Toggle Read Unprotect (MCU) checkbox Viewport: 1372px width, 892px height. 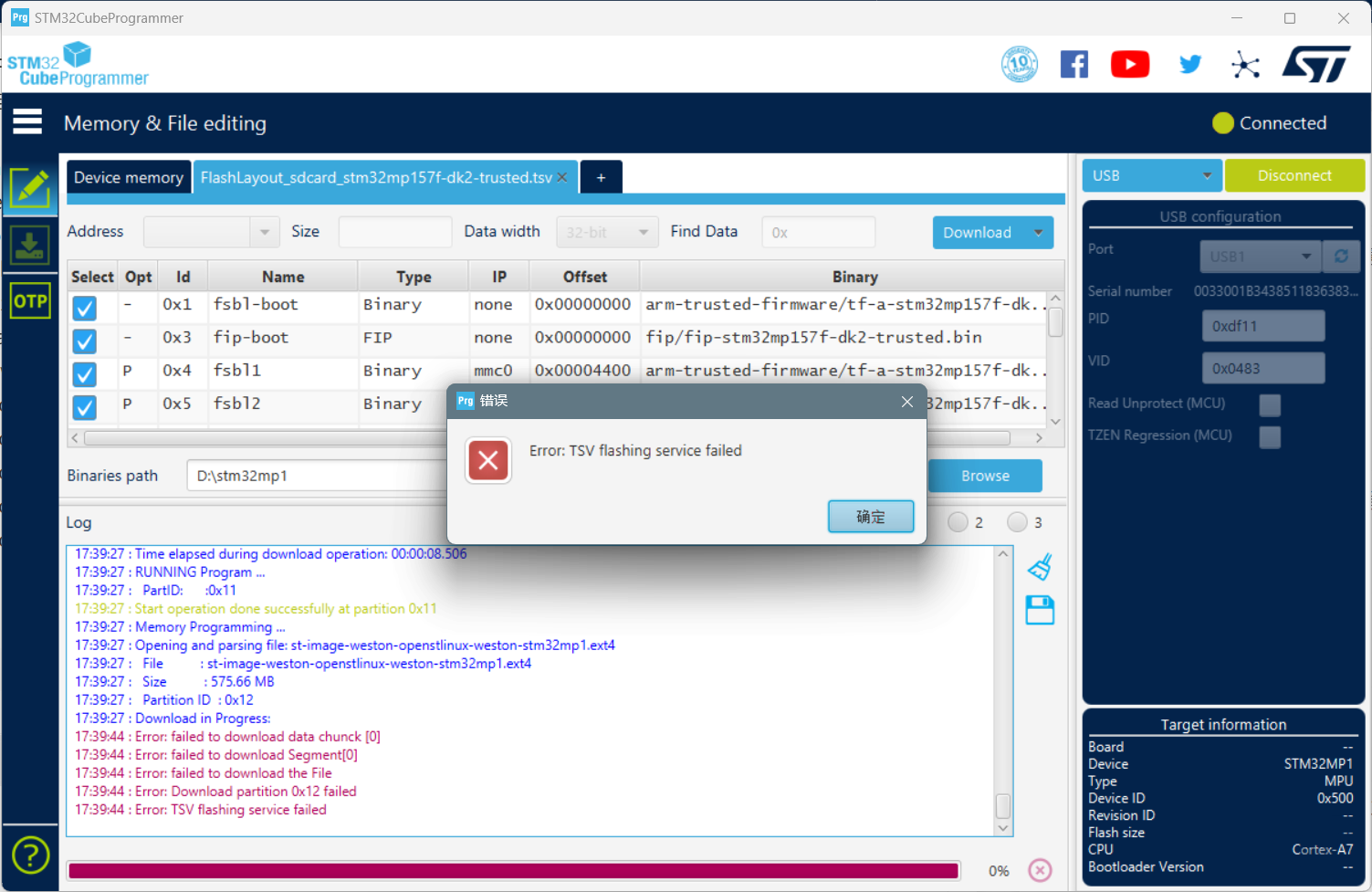(1270, 404)
